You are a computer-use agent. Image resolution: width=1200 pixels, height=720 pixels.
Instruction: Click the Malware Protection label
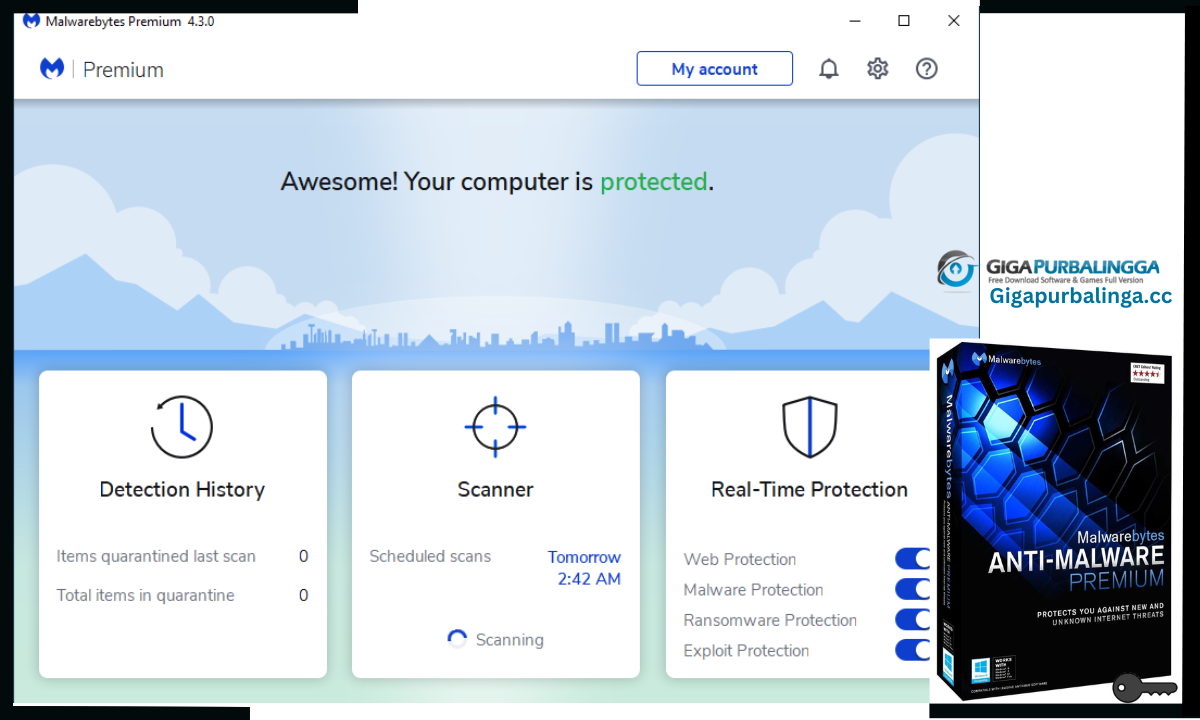[753, 589]
